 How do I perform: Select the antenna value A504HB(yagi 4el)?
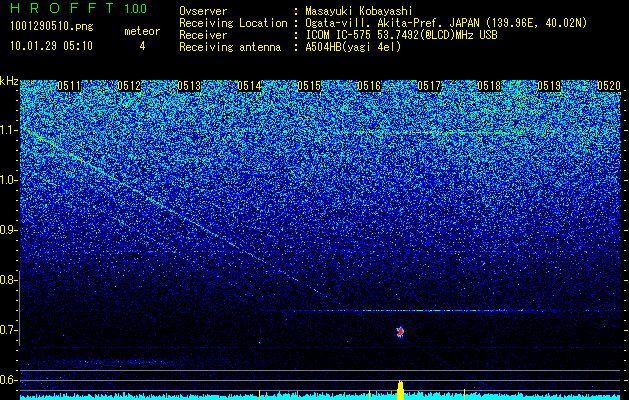(353, 47)
